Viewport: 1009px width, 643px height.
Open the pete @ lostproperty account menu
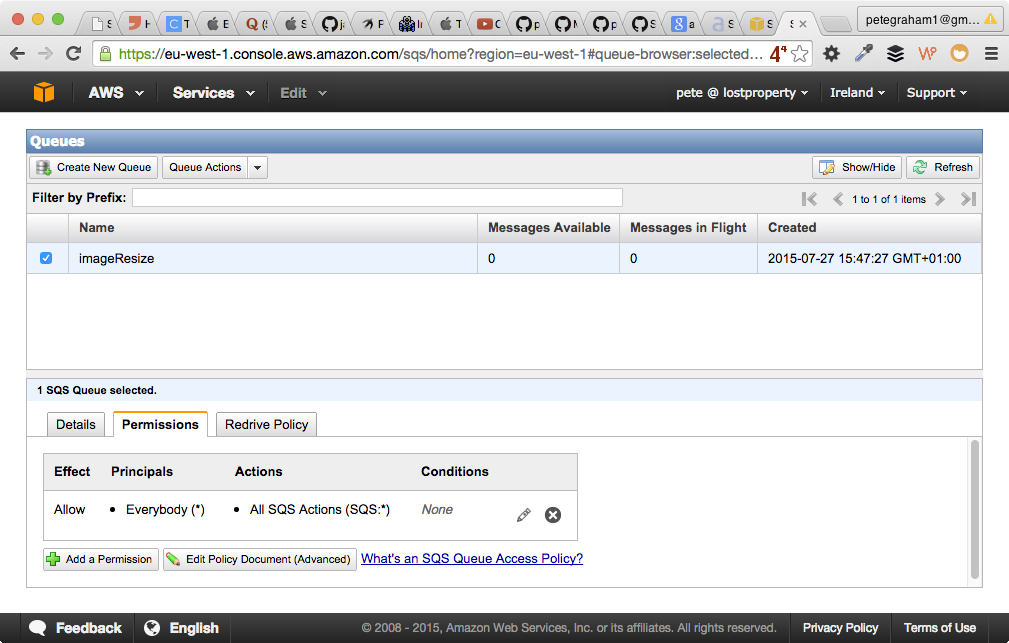[742, 93]
